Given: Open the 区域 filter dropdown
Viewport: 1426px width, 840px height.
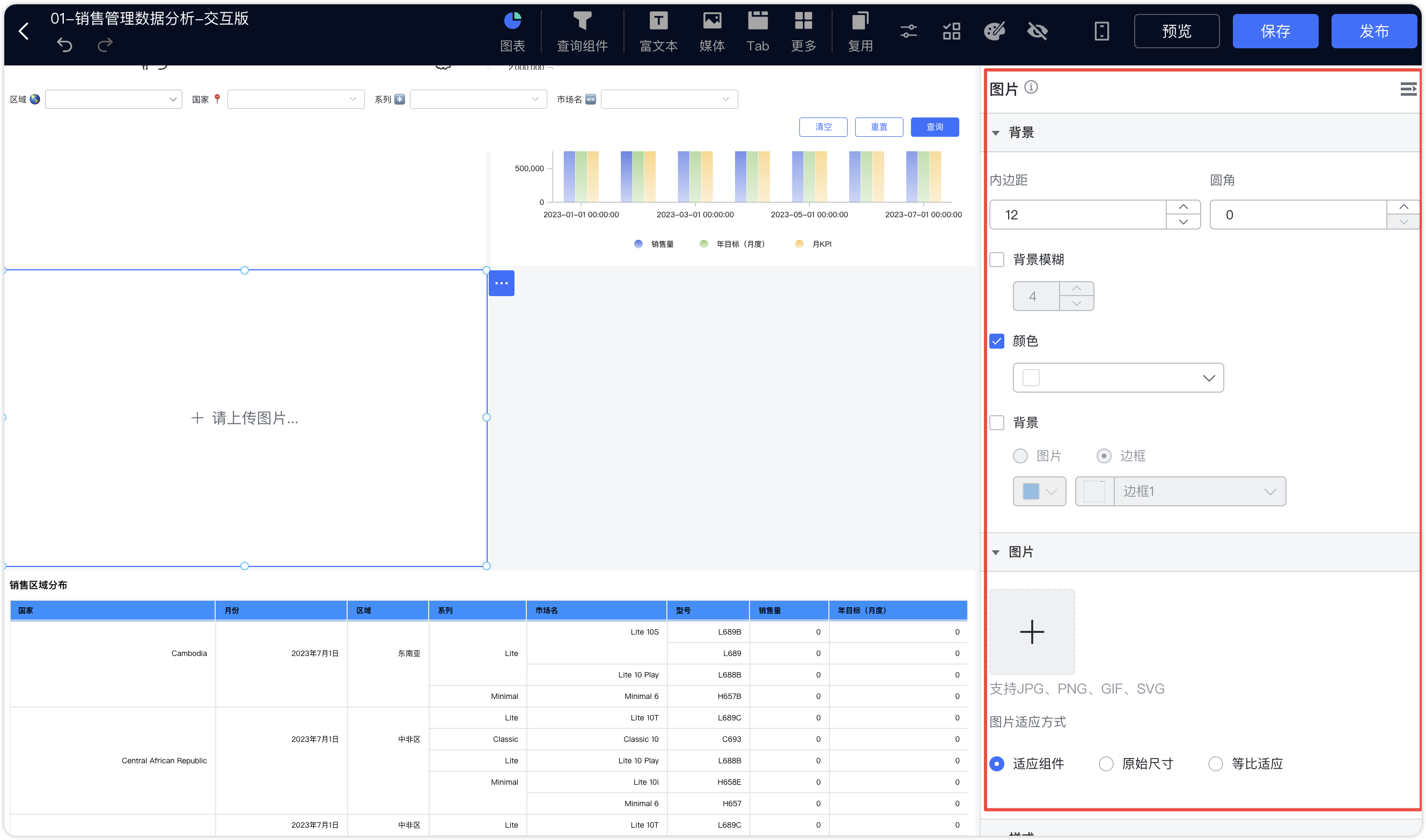Looking at the screenshot, I should 113,99.
